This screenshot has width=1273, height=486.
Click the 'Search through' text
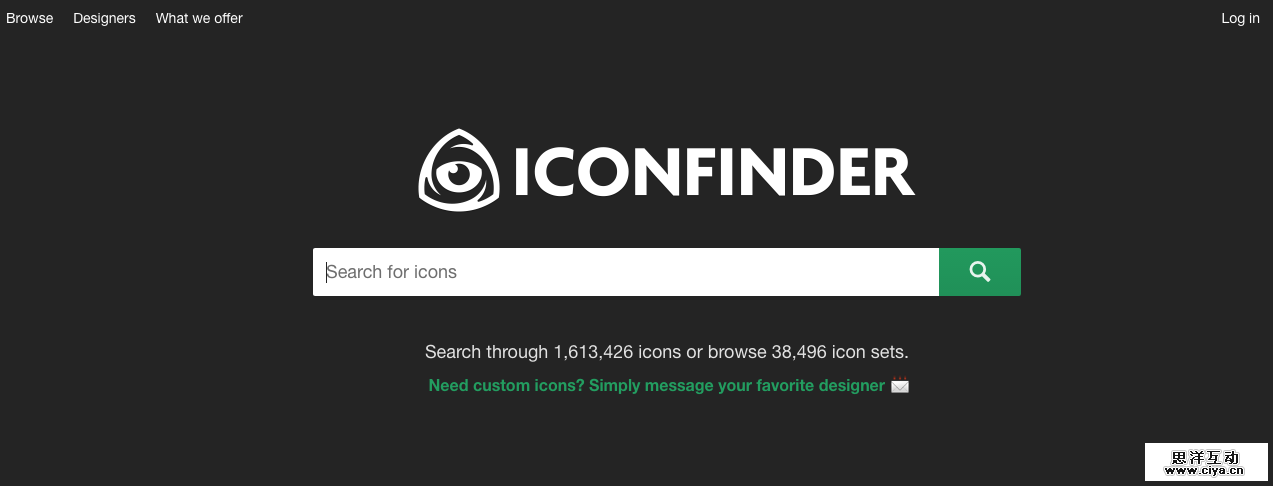click(x=486, y=352)
